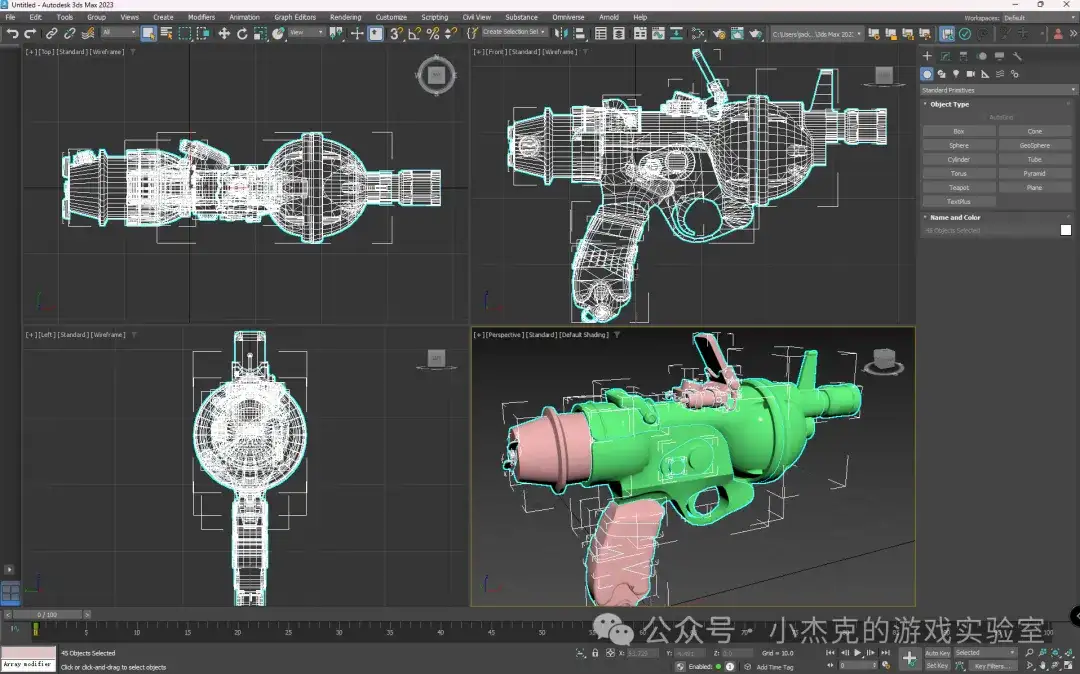Click the Select by Name icon
Viewport: 1080px width, 674px height.
tap(166, 33)
